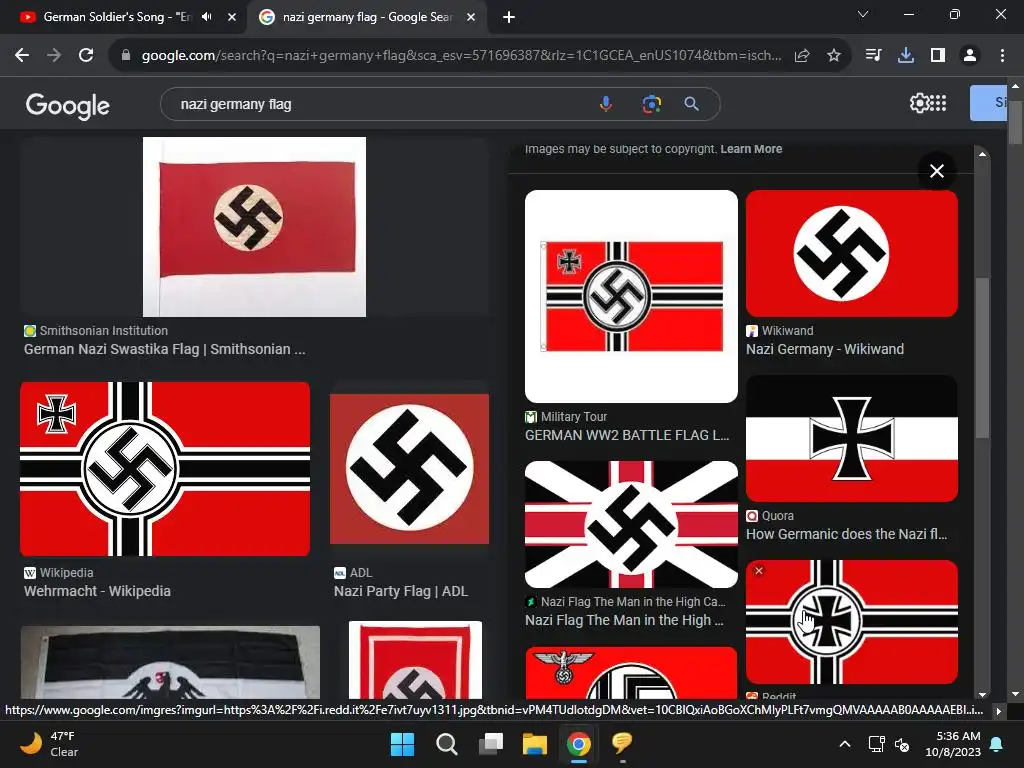Click the address bar URL
This screenshot has width=1024, height=768.
click(461, 56)
